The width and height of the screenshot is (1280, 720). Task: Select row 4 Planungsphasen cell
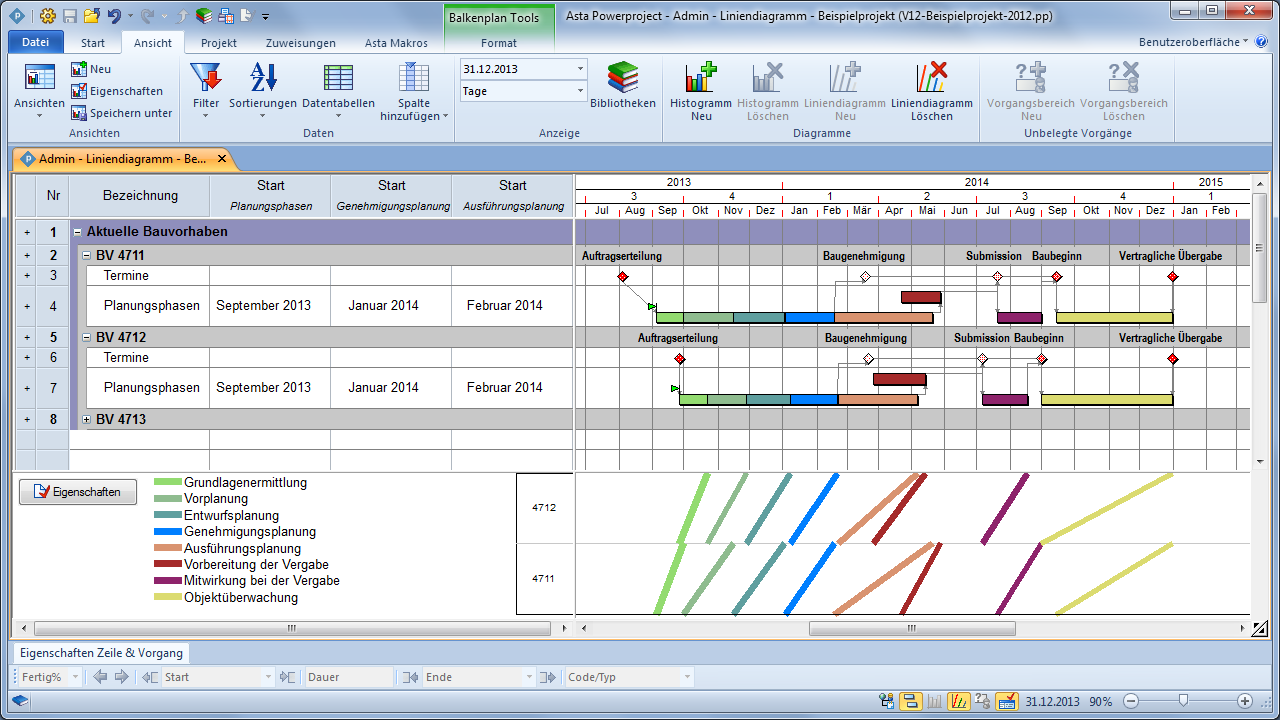click(140, 306)
